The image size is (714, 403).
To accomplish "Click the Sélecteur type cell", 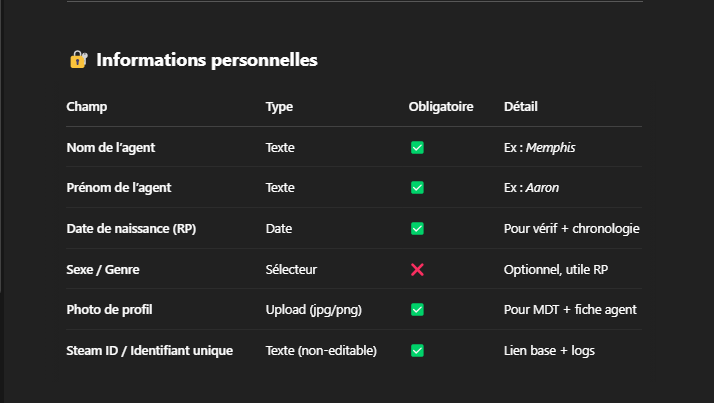I will click(x=291, y=269).
